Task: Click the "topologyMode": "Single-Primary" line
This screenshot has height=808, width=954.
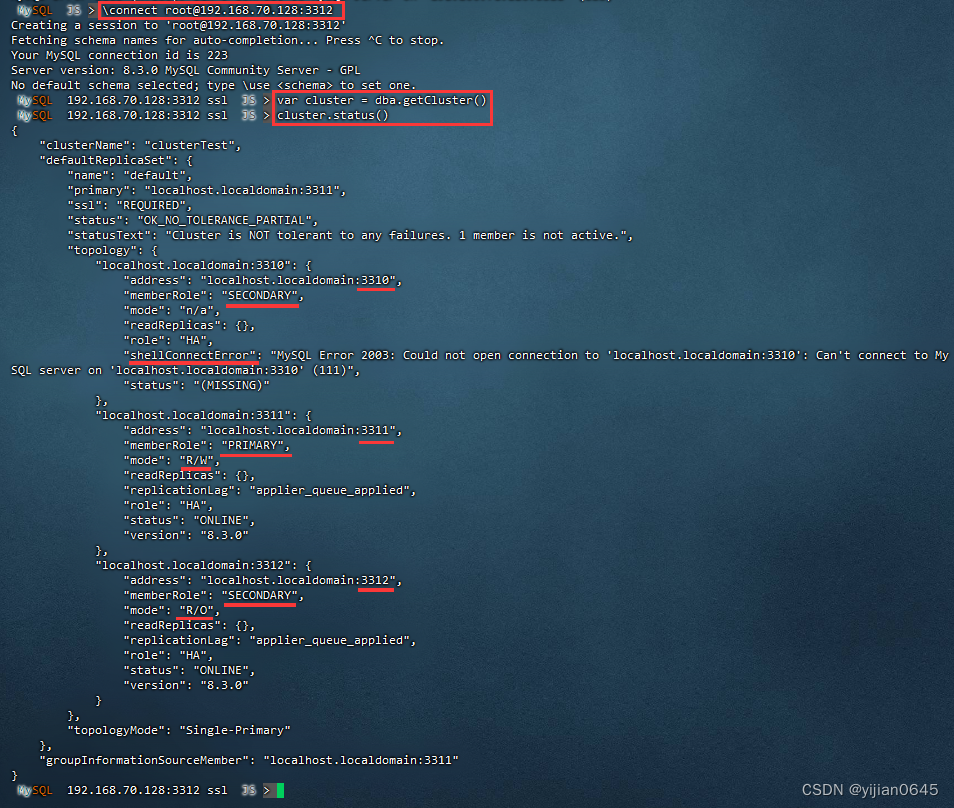Action: (179, 731)
